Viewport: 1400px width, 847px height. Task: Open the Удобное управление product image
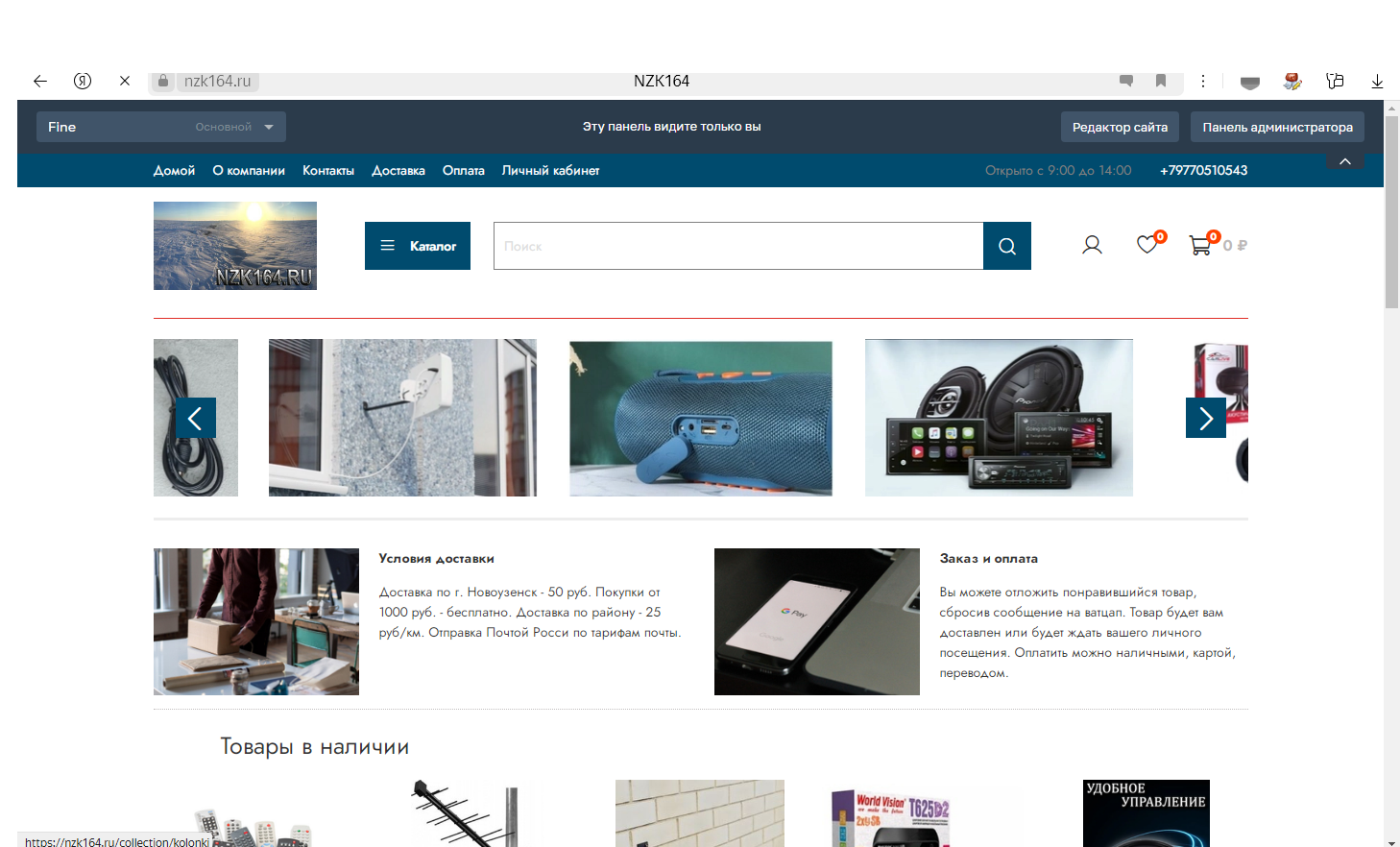[x=1147, y=813]
